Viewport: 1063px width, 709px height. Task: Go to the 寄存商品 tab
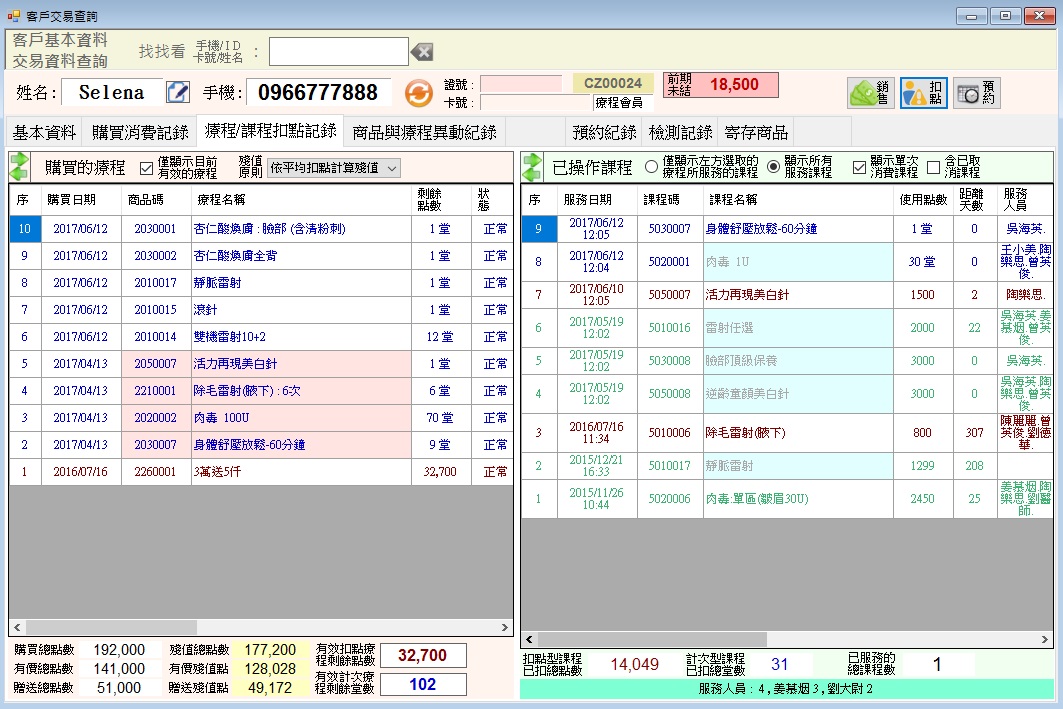pos(756,132)
